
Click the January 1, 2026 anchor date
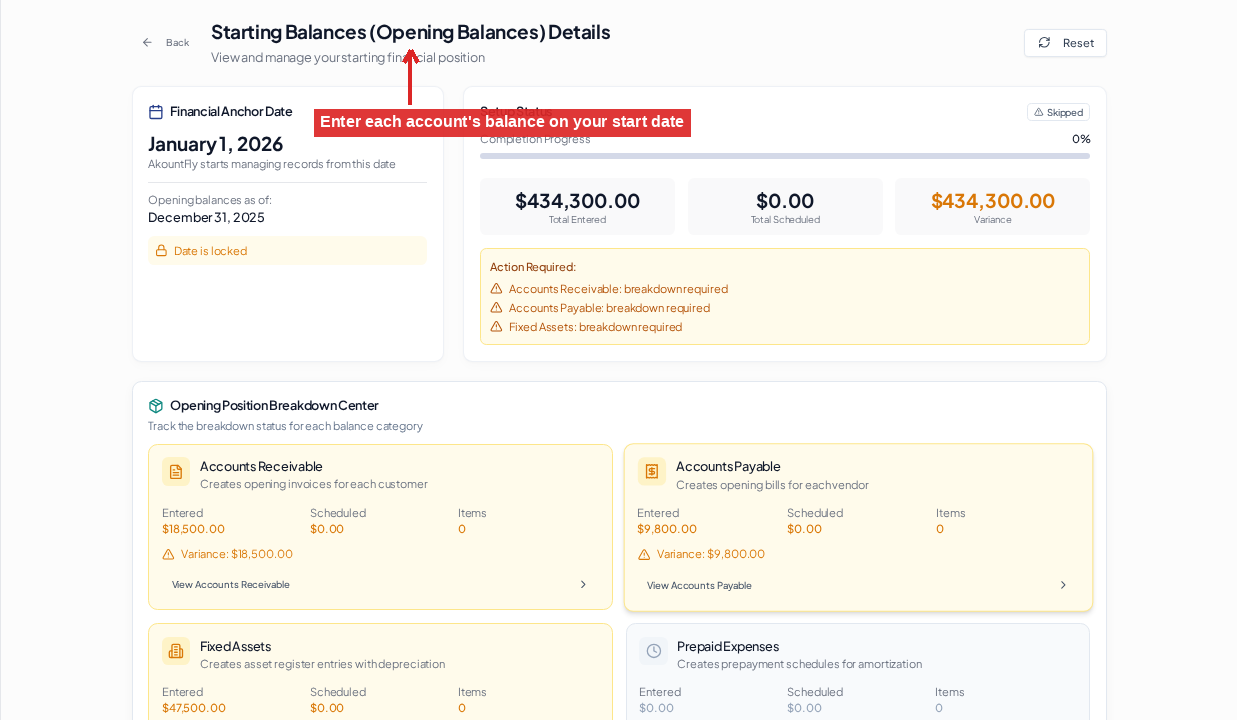[x=216, y=144]
